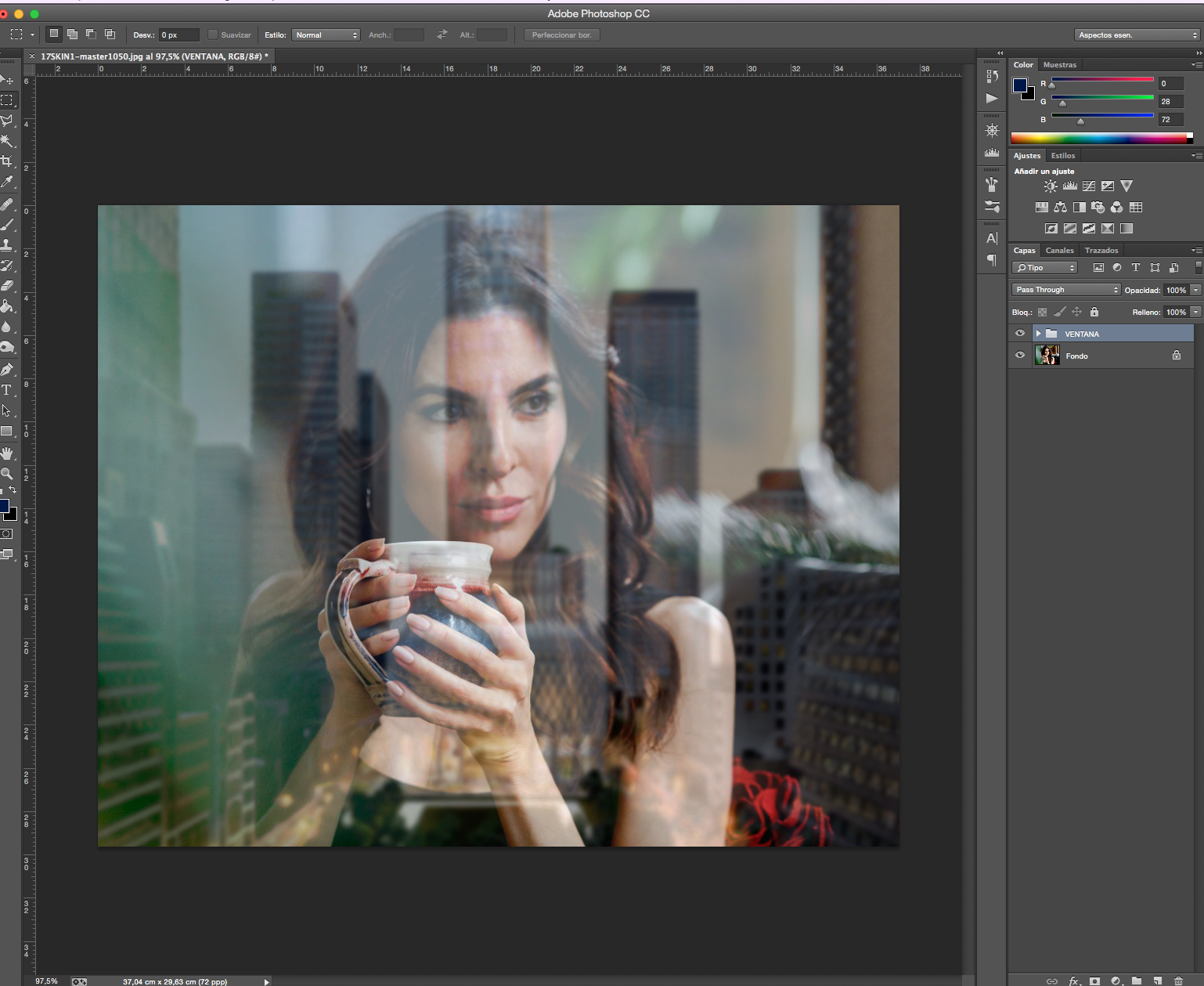Close the 17SKIN1-master1050.jpg document tab
Screen dimensions: 1204x986
[x=31, y=56]
